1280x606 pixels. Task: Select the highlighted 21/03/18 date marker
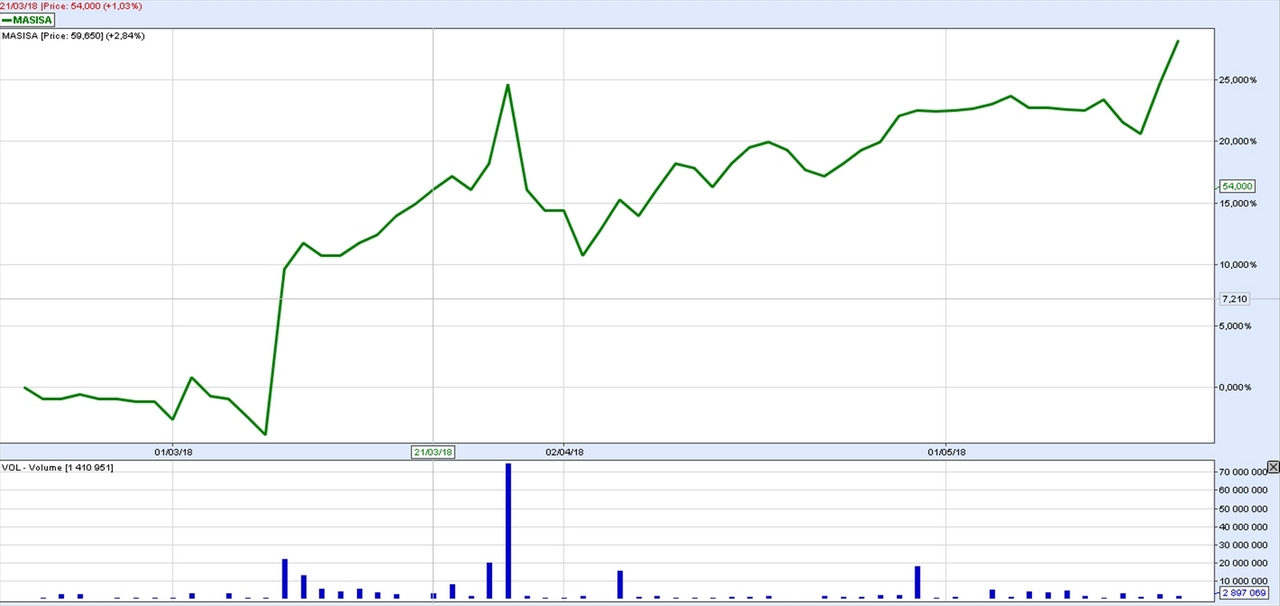point(433,452)
